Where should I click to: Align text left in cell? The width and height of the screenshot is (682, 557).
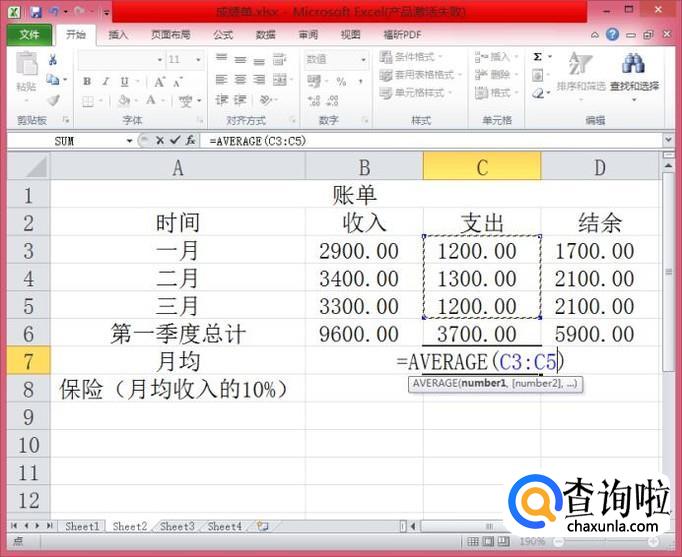click(x=222, y=80)
